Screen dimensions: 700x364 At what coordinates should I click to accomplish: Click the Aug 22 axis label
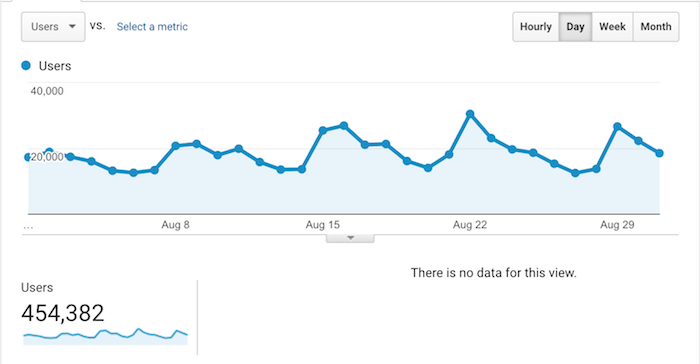(x=470, y=225)
